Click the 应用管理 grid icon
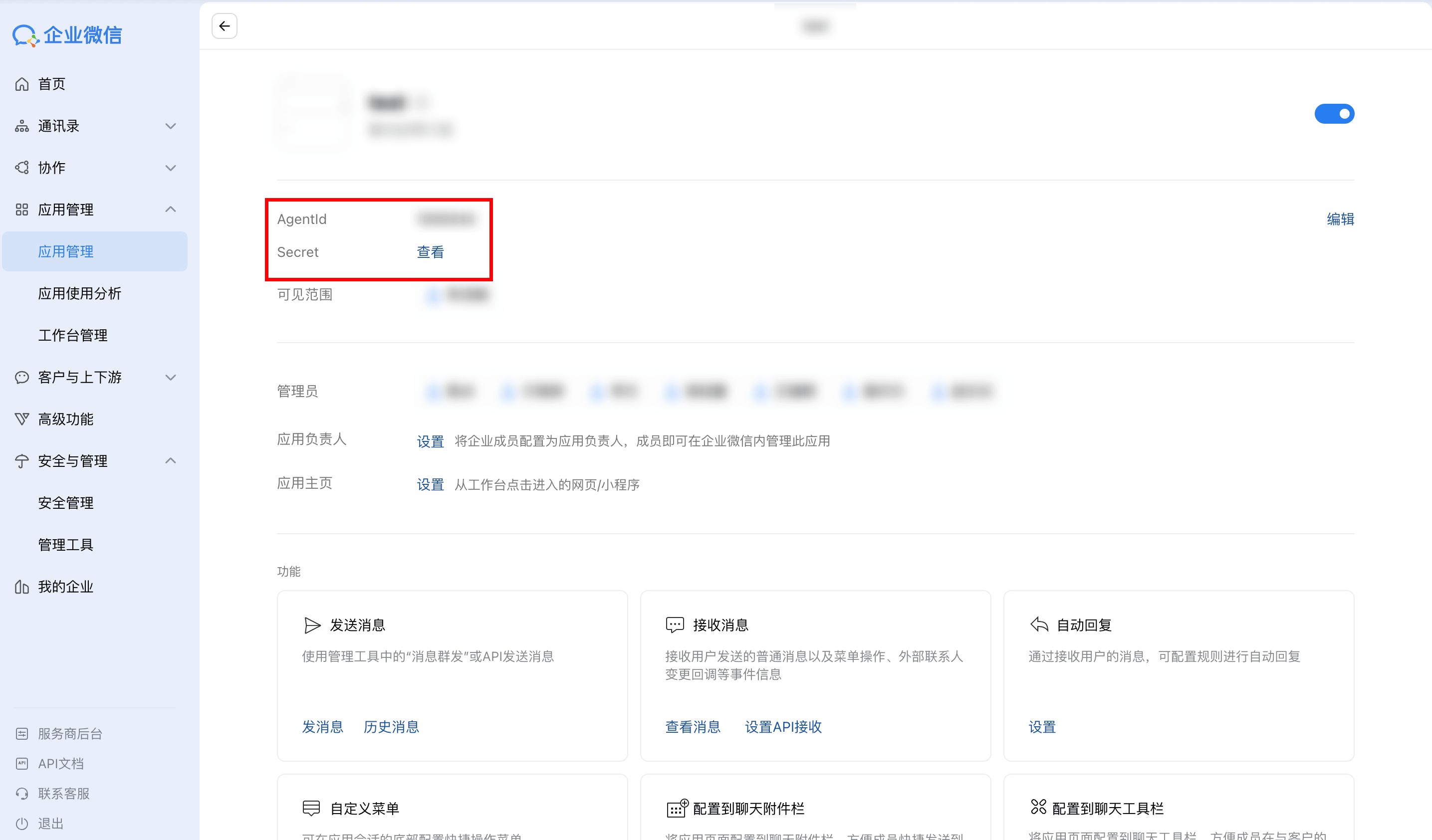This screenshot has width=1432, height=840. pos(21,210)
